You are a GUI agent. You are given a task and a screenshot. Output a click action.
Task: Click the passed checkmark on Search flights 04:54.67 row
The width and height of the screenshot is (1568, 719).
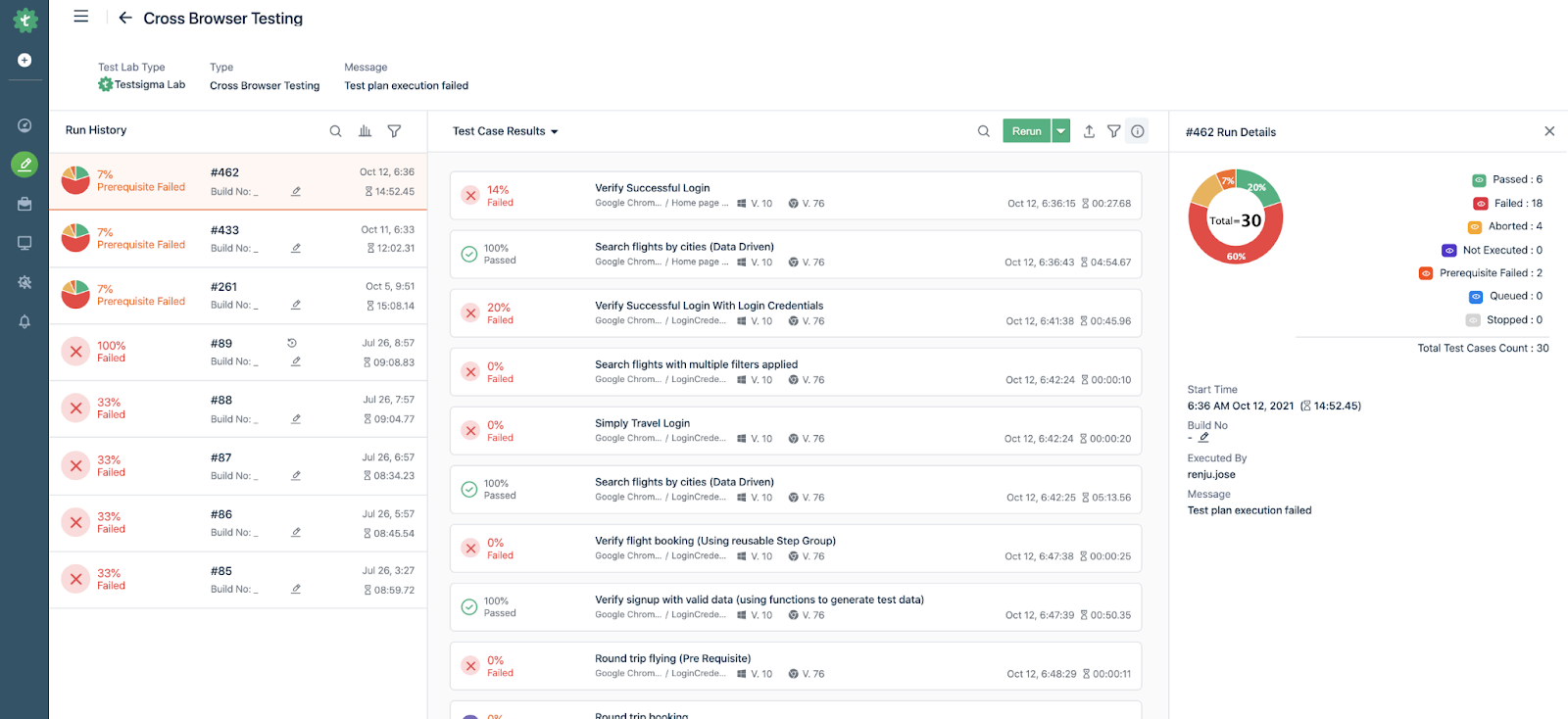point(469,255)
